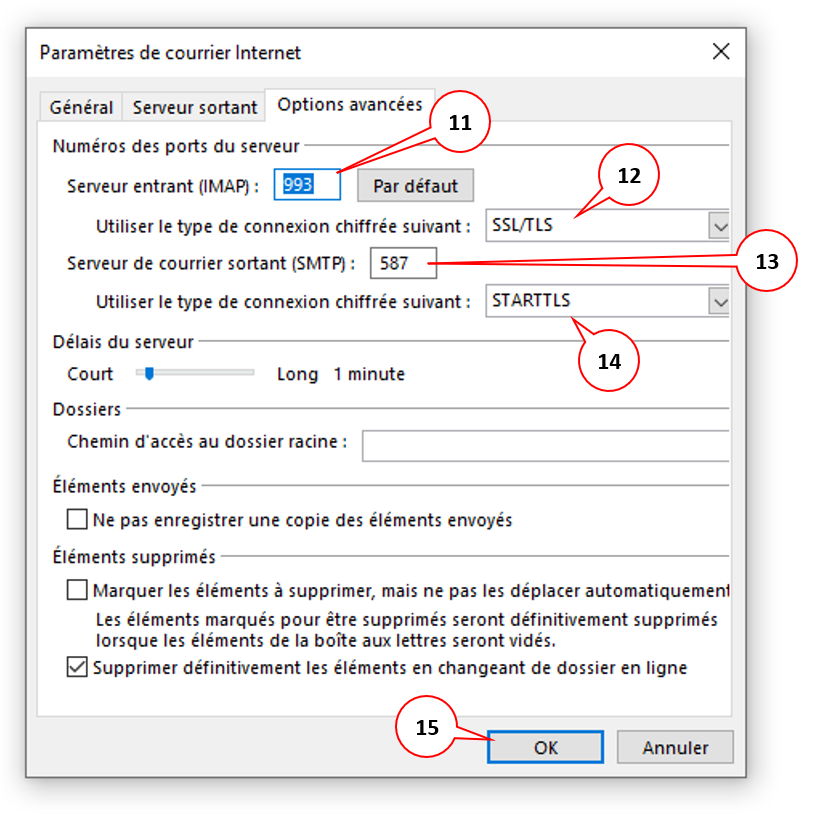Close the Paramètres de courrier Internet dialog

click(x=721, y=51)
